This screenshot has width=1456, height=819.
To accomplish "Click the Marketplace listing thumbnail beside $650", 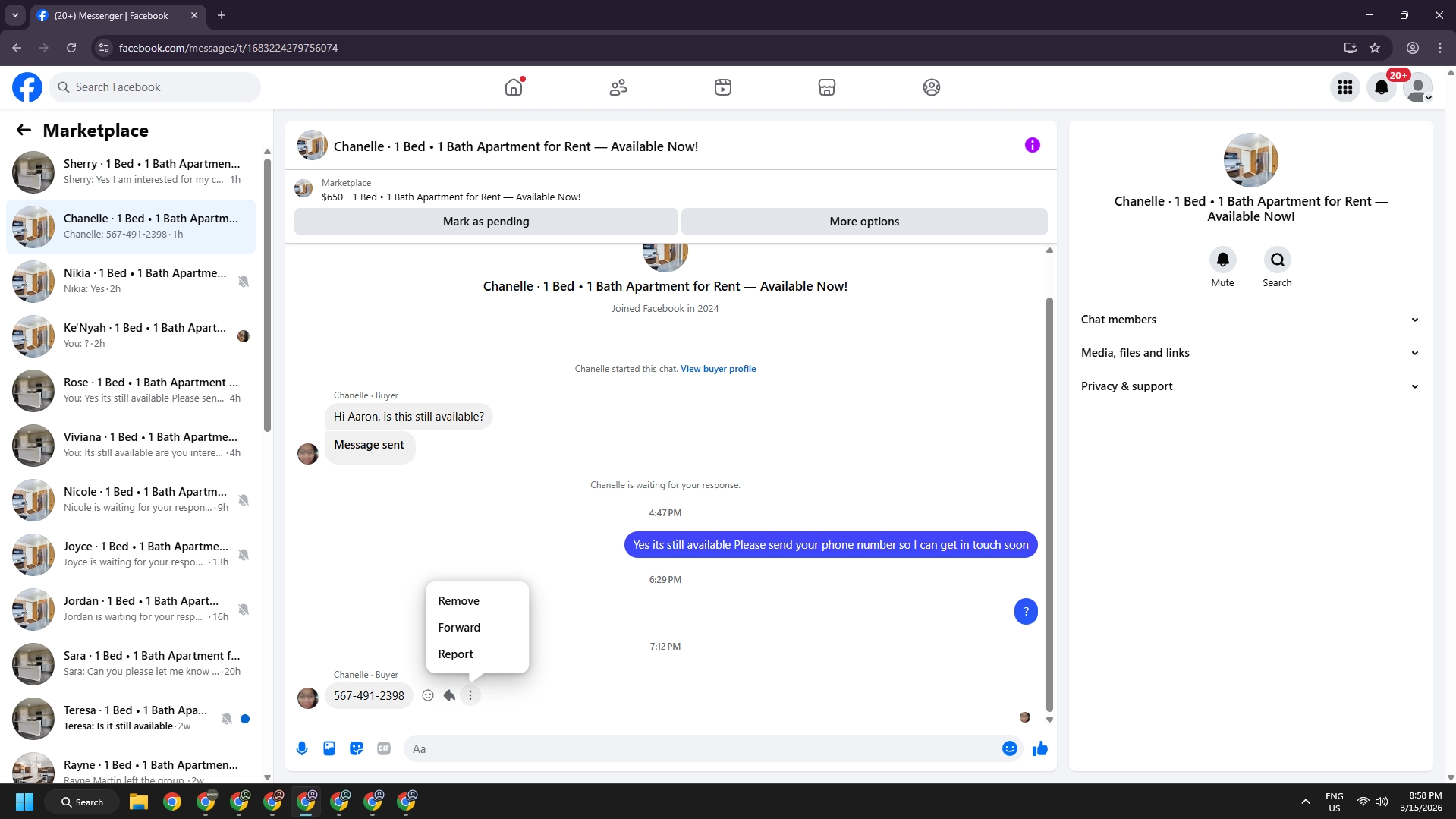I will coord(303,189).
